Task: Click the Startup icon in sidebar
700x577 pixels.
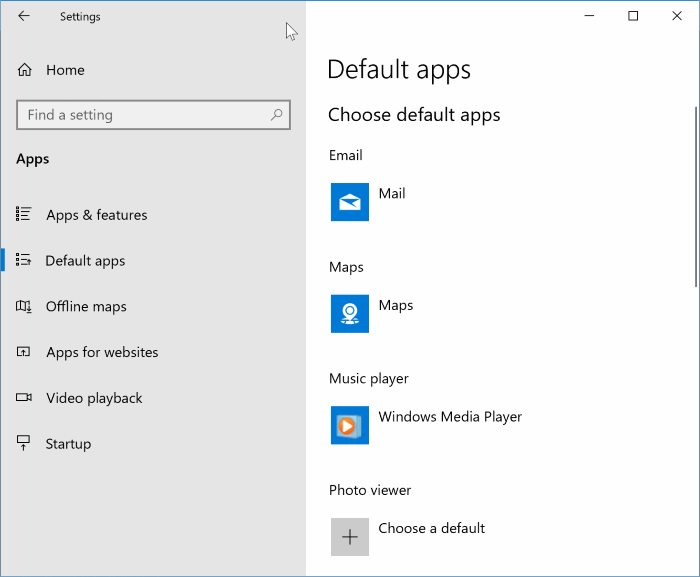Action: pyautogui.click(x=23, y=443)
